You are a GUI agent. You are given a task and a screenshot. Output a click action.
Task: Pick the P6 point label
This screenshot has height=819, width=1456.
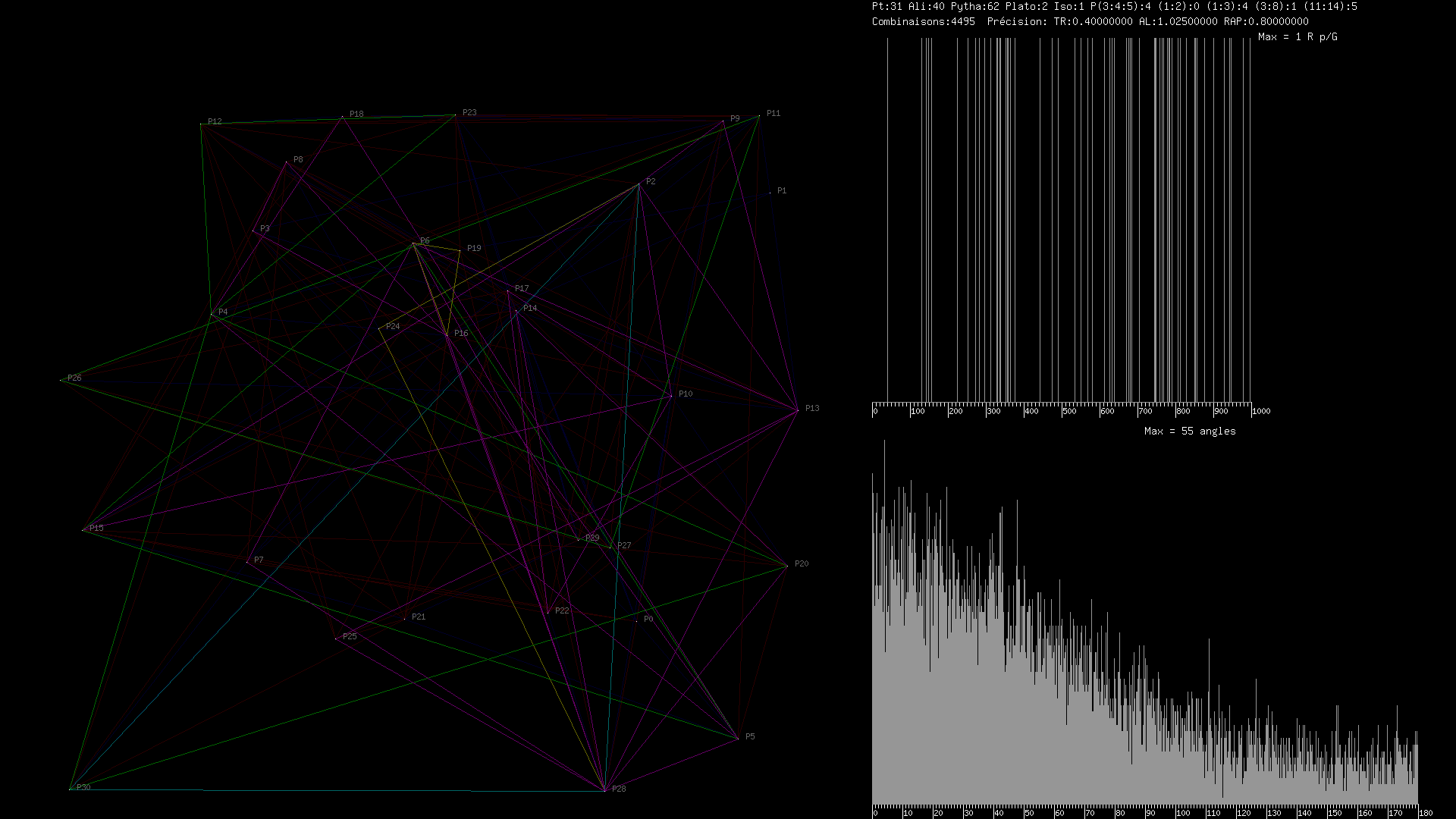(x=425, y=240)
